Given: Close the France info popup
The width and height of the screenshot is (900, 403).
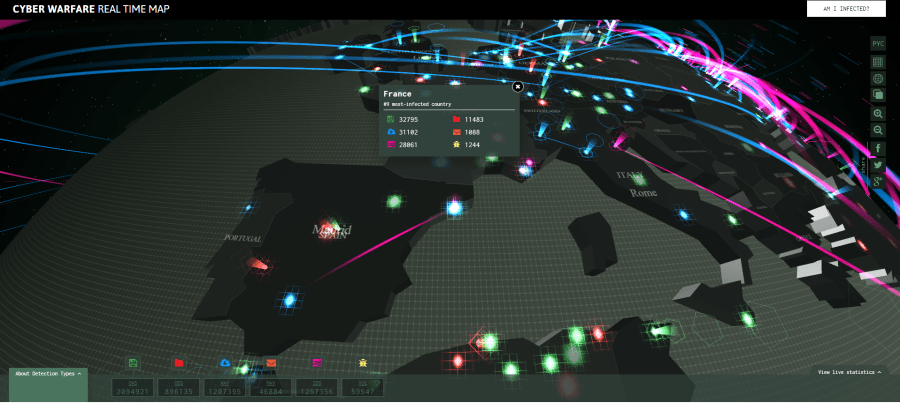Looking at the screenshot, I should coord(518,87).
